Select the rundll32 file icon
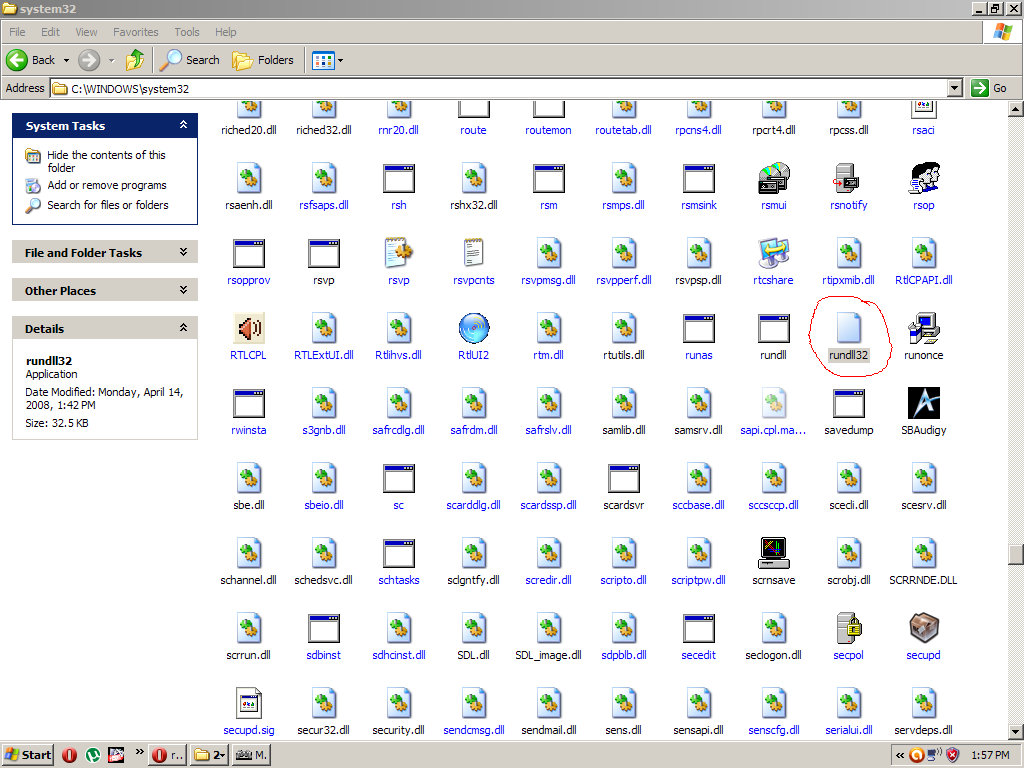The width and height of the screenshot is (1024, 768). 848,328
